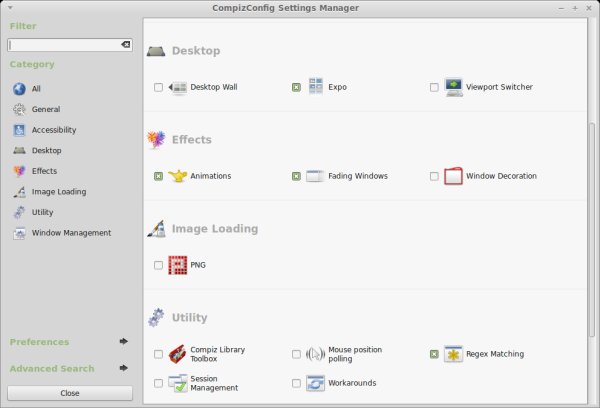This screenshot has width=600, height=408.
Task: Open the Session Management icon
Action: coord(178,383)
